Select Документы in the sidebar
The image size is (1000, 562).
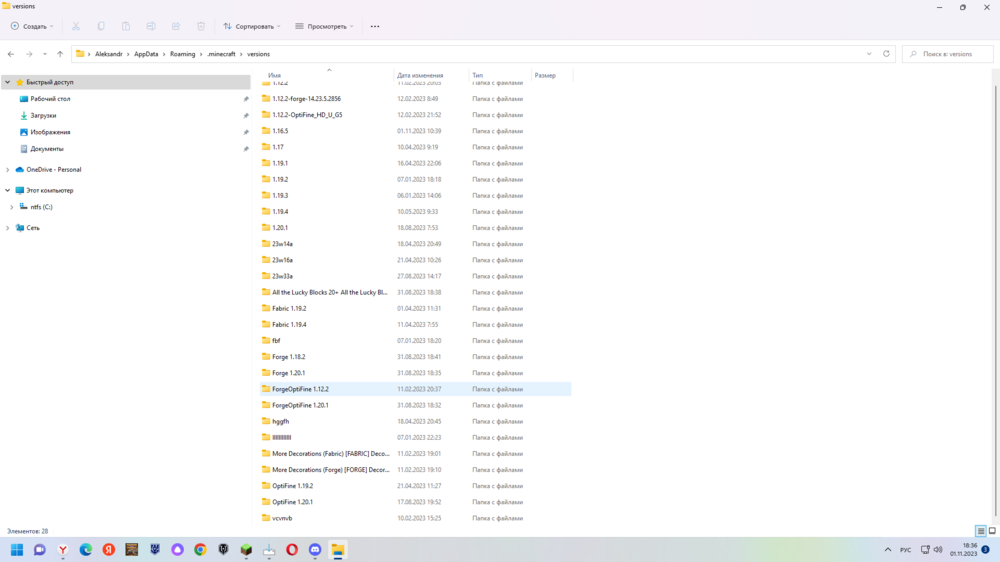pos(47,149)
